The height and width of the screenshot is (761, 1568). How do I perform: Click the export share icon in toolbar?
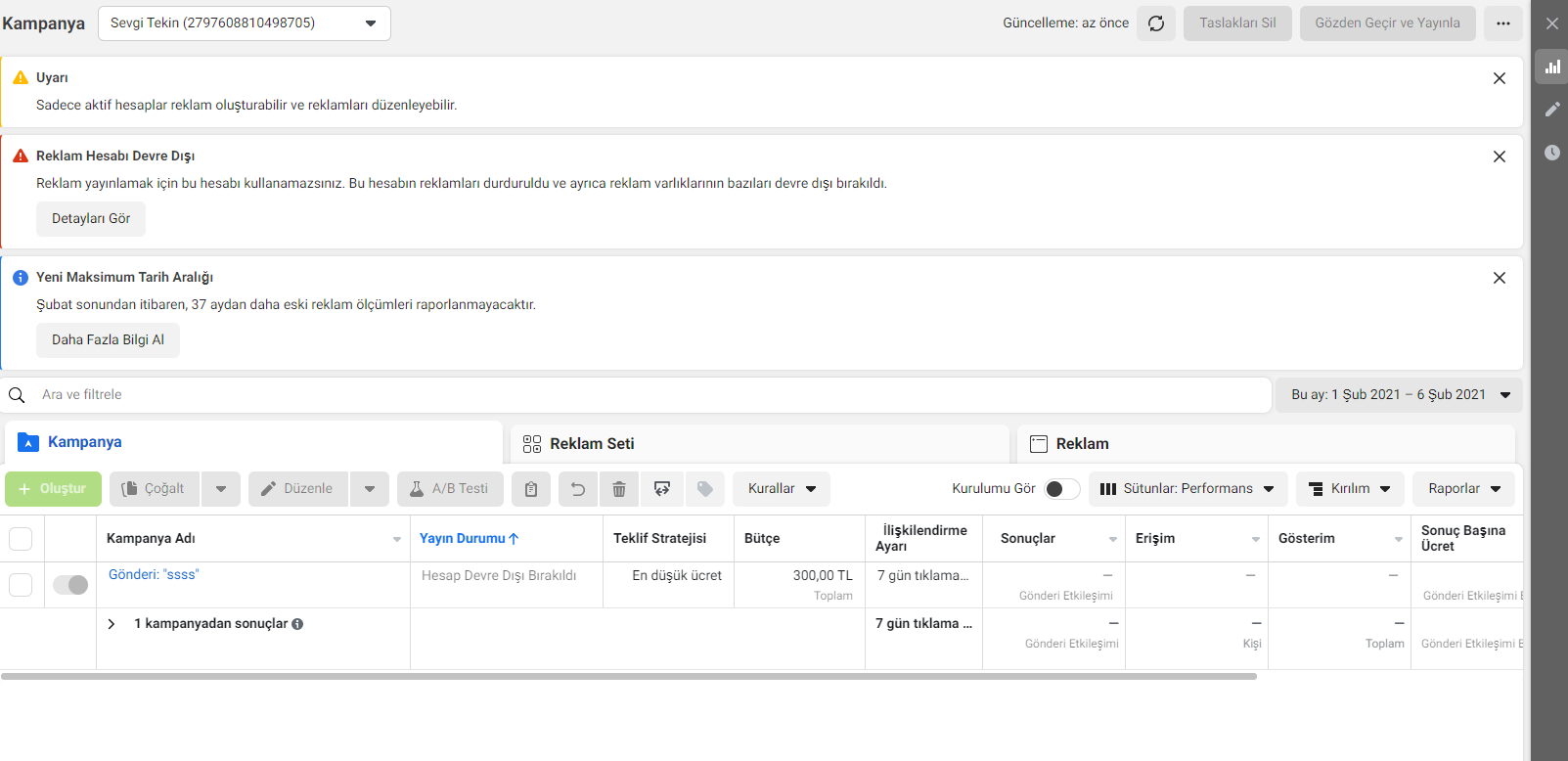(662, 489)
